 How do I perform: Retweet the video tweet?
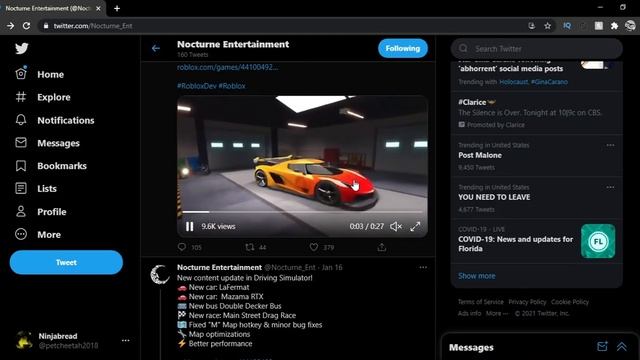[250, 247]
